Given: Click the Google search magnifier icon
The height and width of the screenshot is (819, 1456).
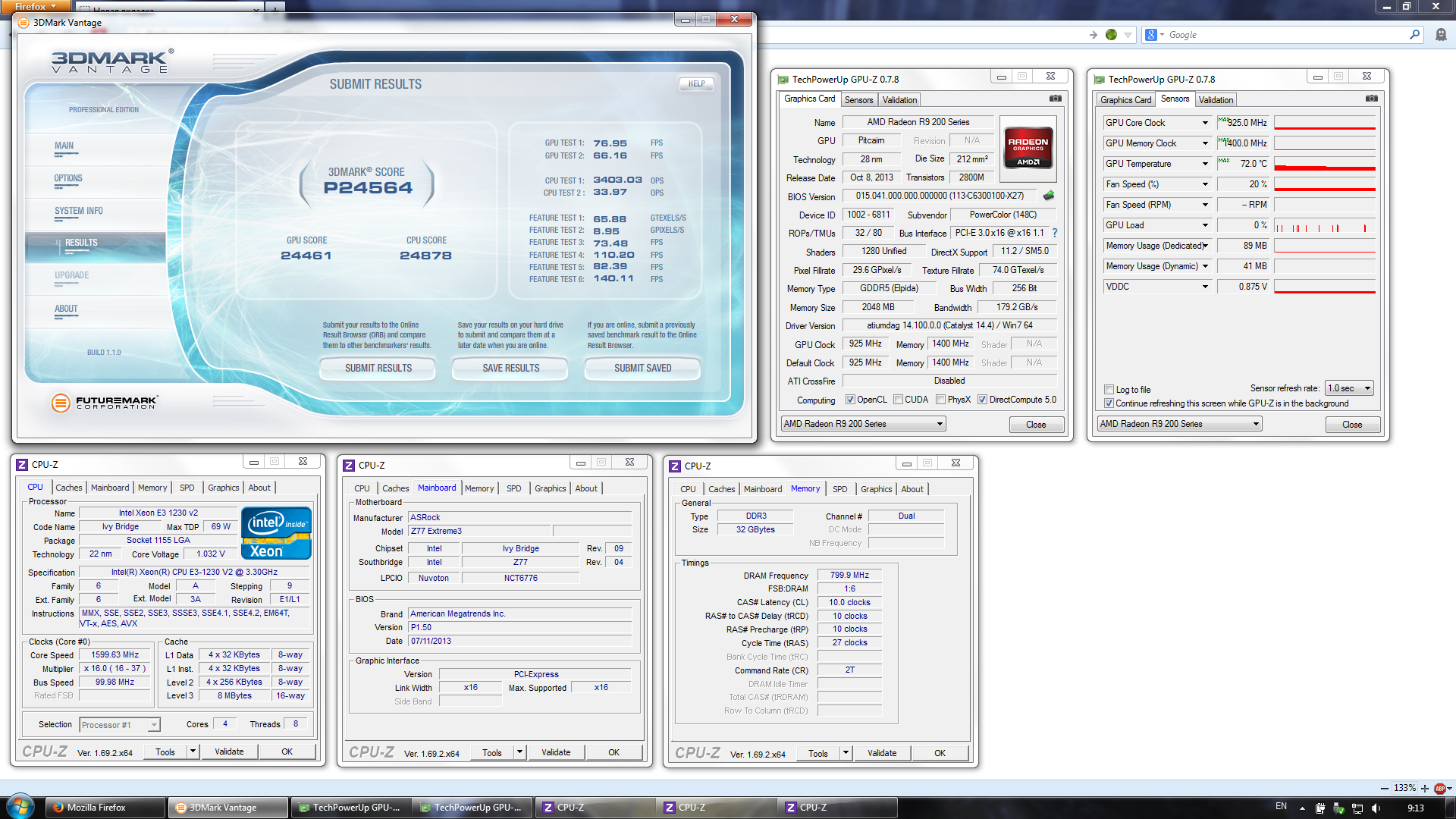Looking at the screenshot, I should 1414,35.
